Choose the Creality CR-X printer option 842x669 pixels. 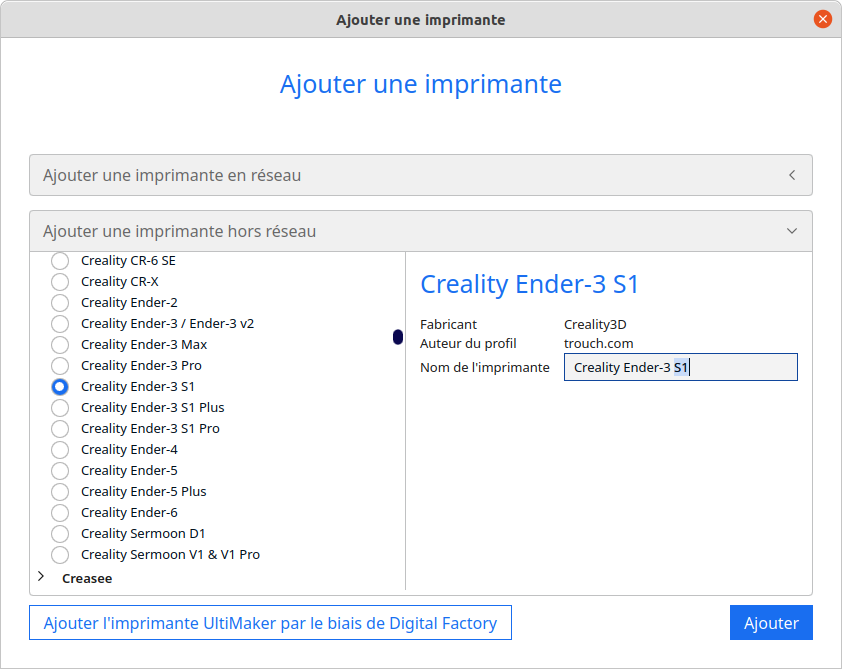pyautogui.click(x=60, y=282)
